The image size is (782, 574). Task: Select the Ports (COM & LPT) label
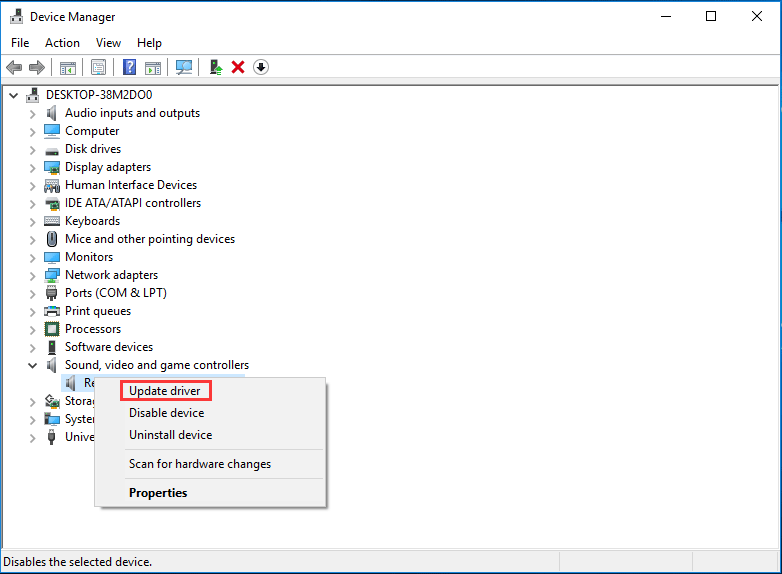[x=116, y=293]
